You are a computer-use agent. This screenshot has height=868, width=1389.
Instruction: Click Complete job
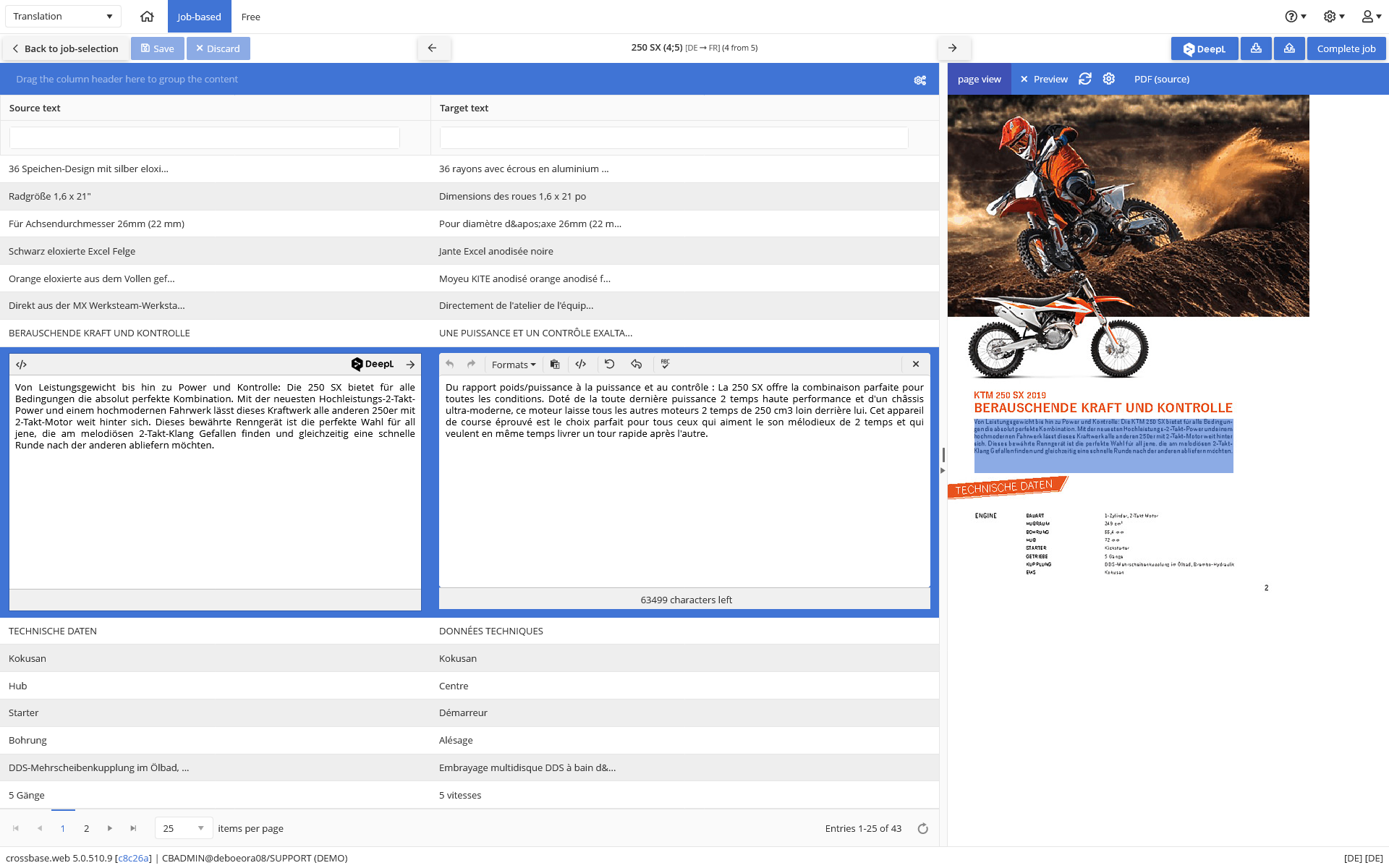click(x=1346, y=48)
